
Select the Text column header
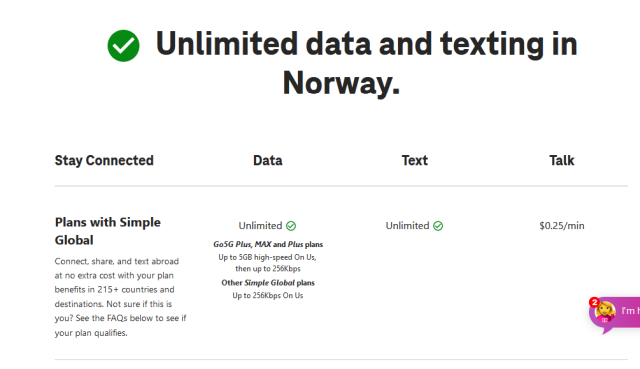click(415, 160)
